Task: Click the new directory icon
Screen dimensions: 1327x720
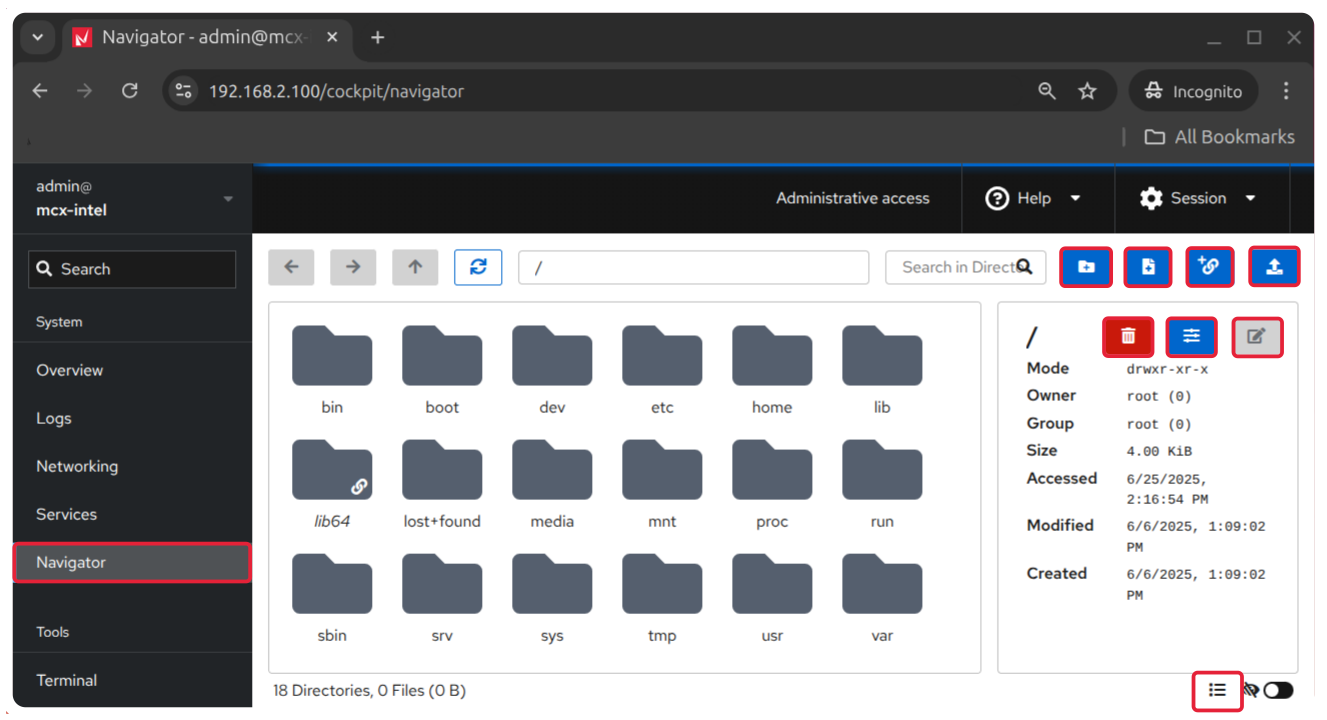Action: 1086,267
